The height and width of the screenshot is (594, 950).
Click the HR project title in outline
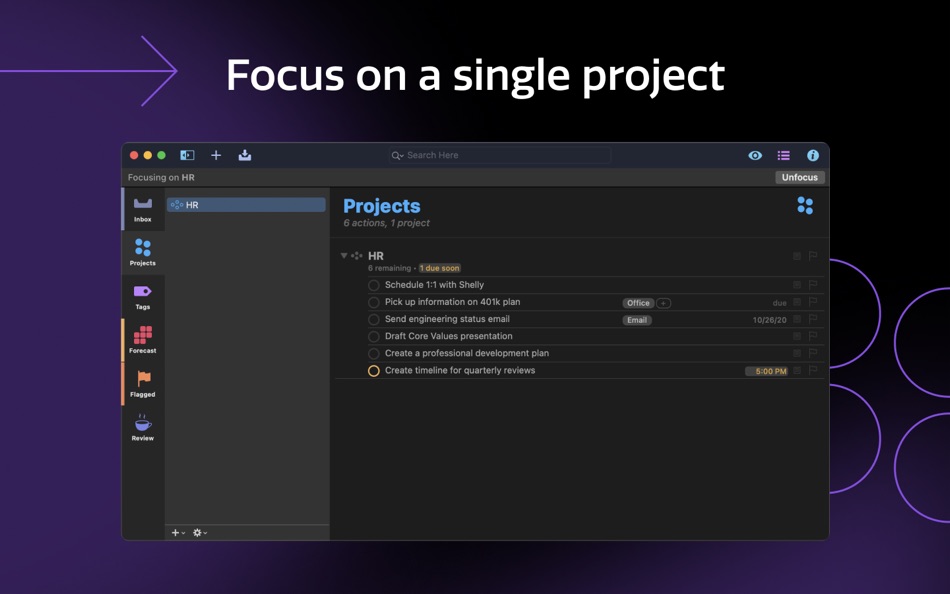pos(376,256)
